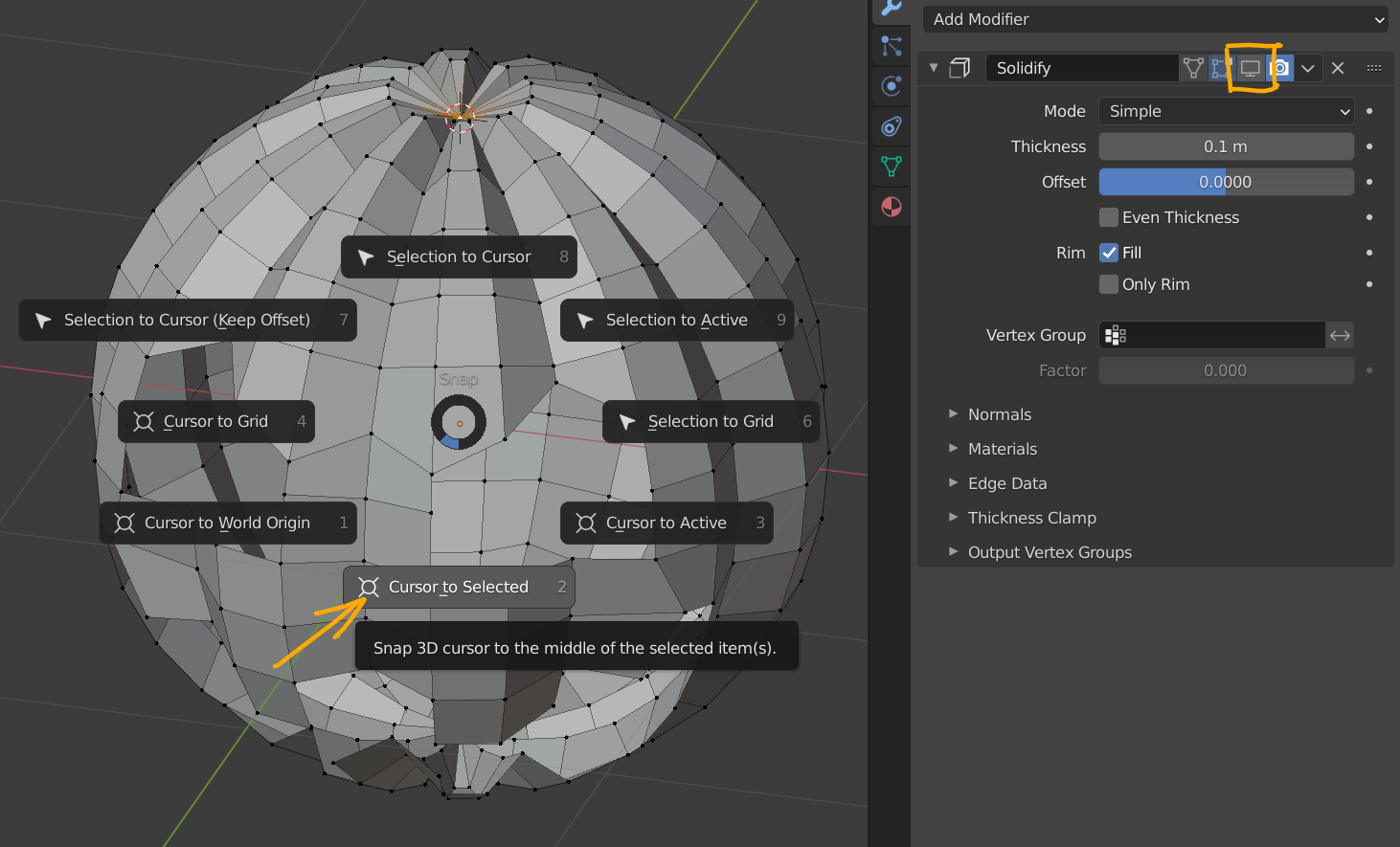Open the Particle Properties tab

(x=891, y=46)
